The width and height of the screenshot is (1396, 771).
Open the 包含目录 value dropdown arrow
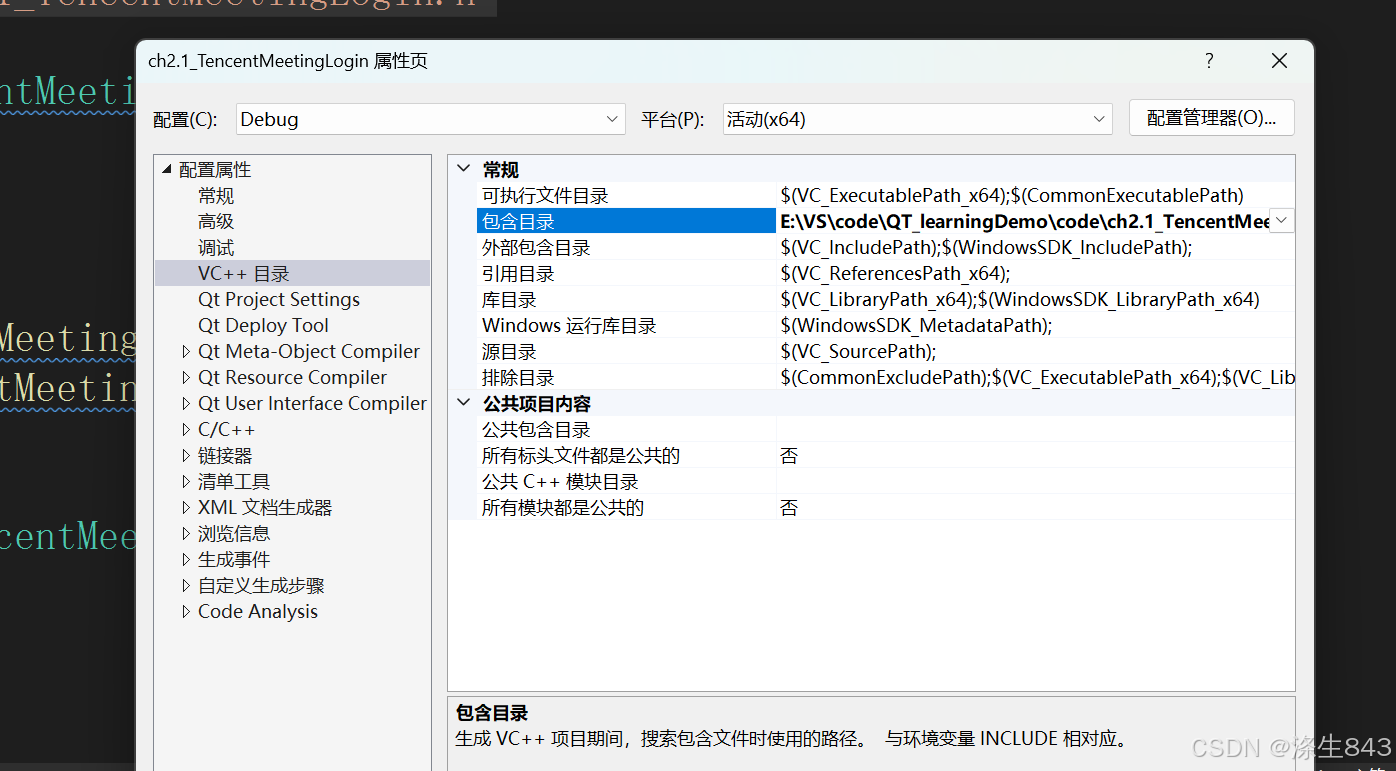click(x=1281, y=219)
